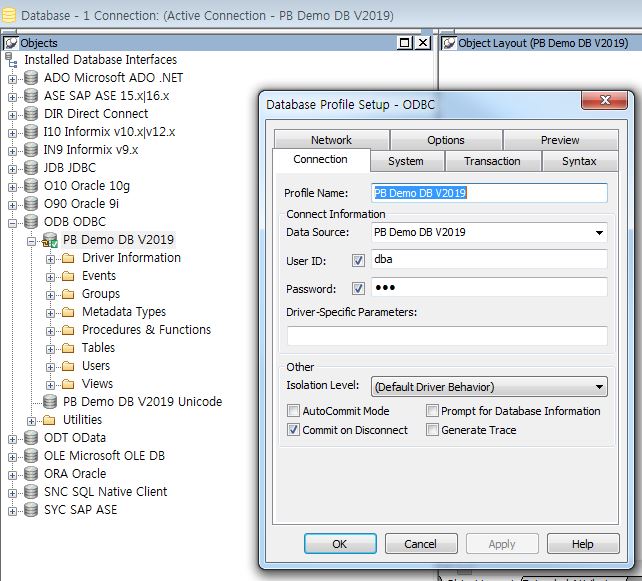Switch to the System tab
Screen dimensions: 642x581
[x=406, y=161]
